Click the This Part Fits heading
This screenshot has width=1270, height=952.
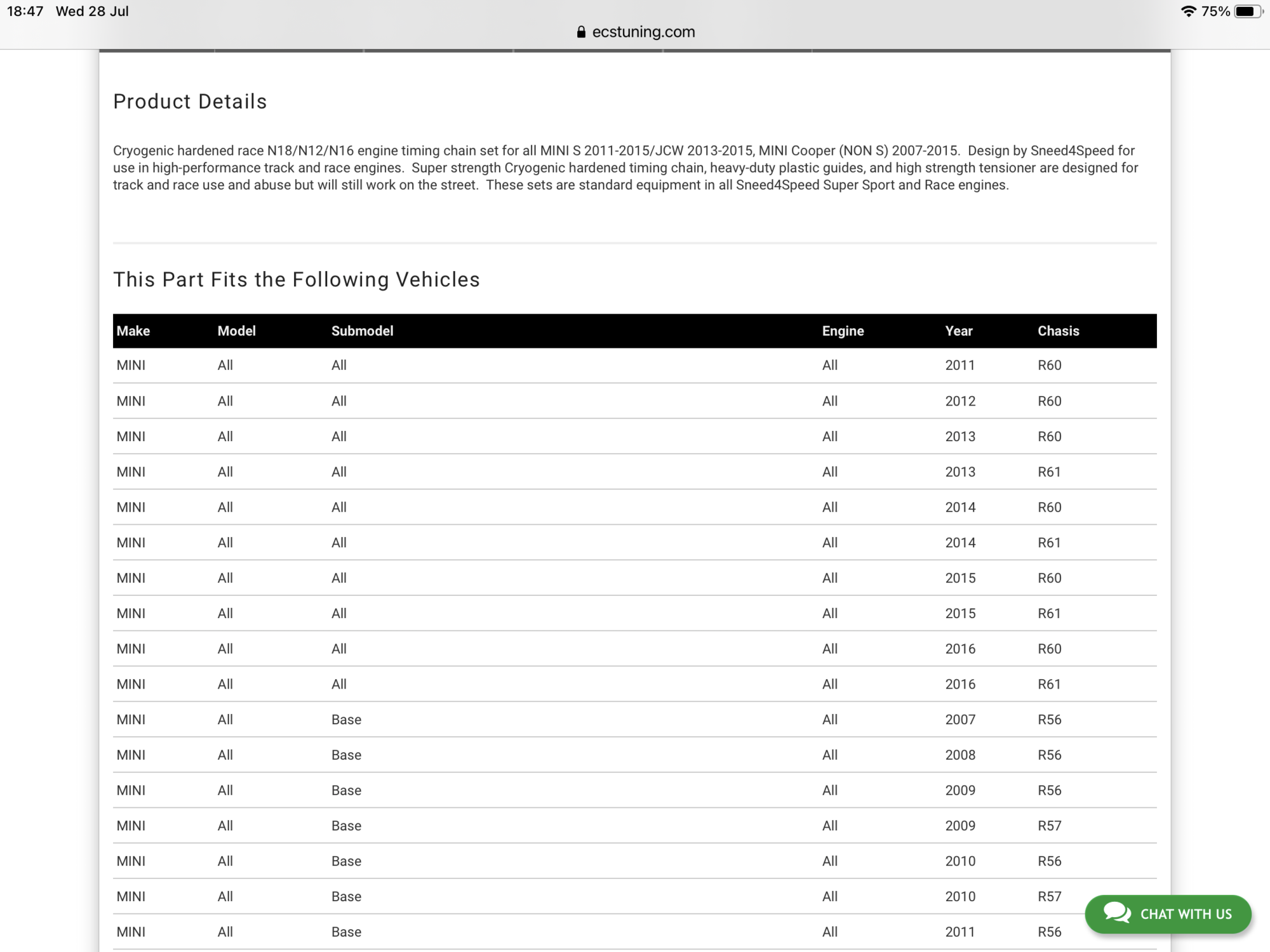pyautogui.click(x=296, y=279)
